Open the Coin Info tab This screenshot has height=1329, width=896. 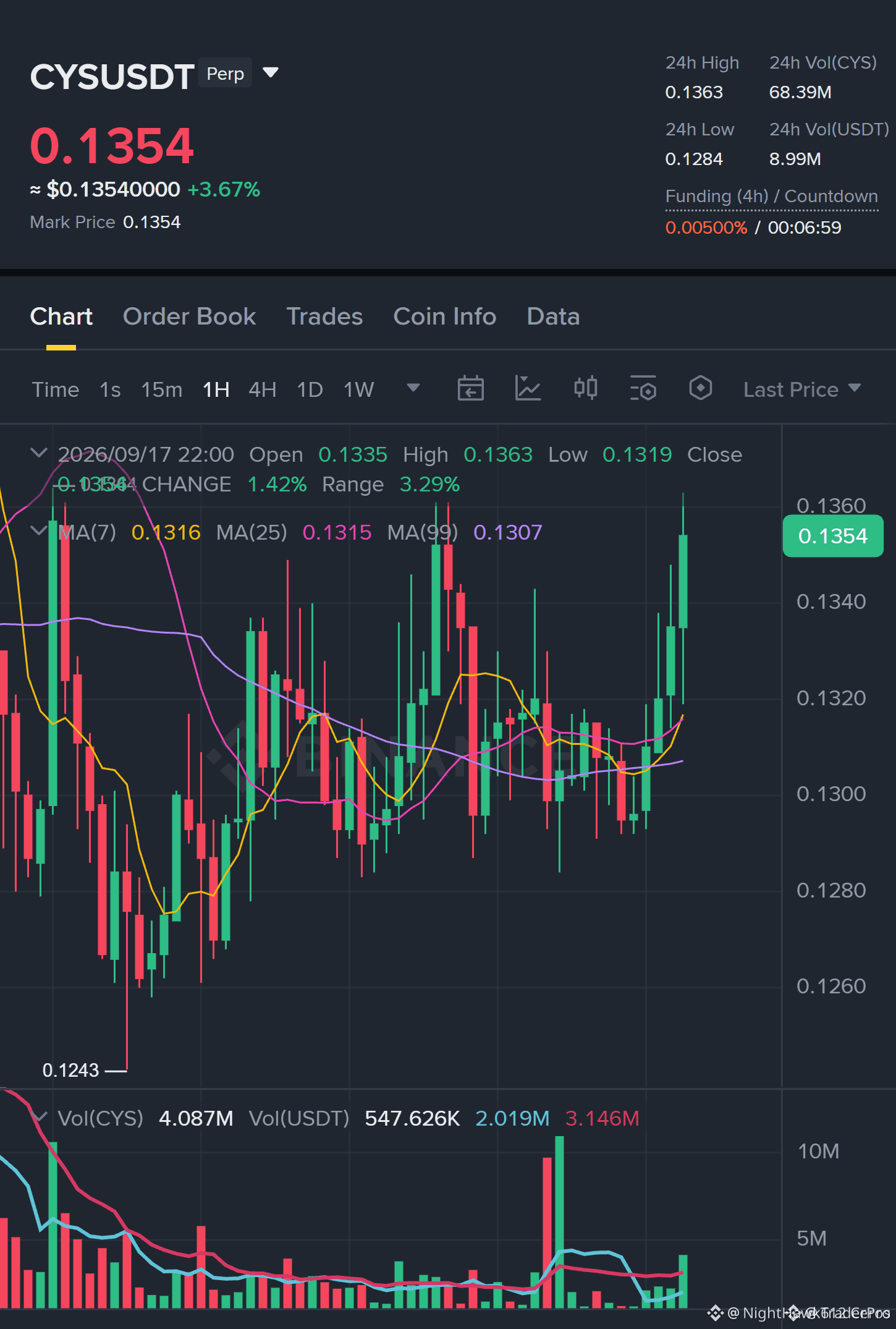tap(445, 316)
